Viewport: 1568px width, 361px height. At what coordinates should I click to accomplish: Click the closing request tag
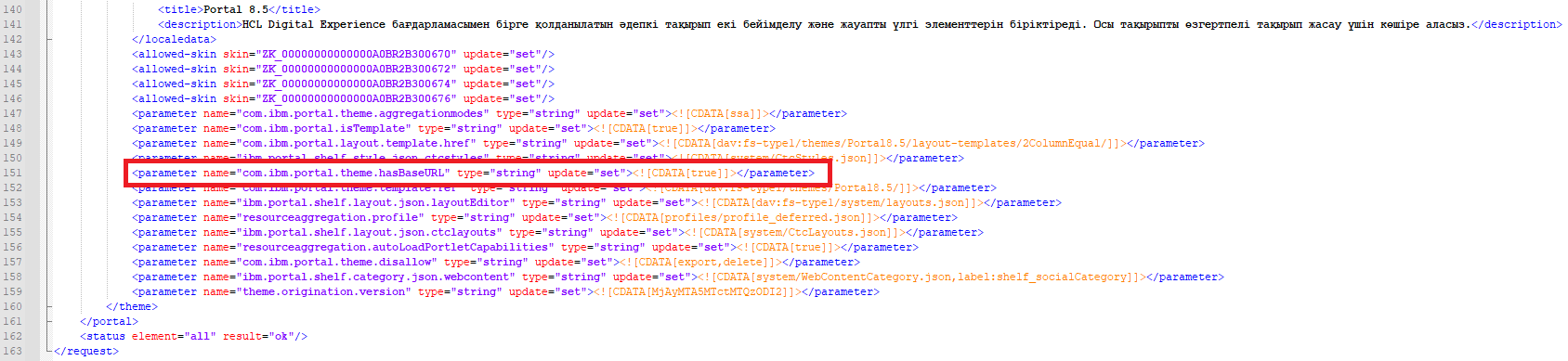(x=86, y=351)
